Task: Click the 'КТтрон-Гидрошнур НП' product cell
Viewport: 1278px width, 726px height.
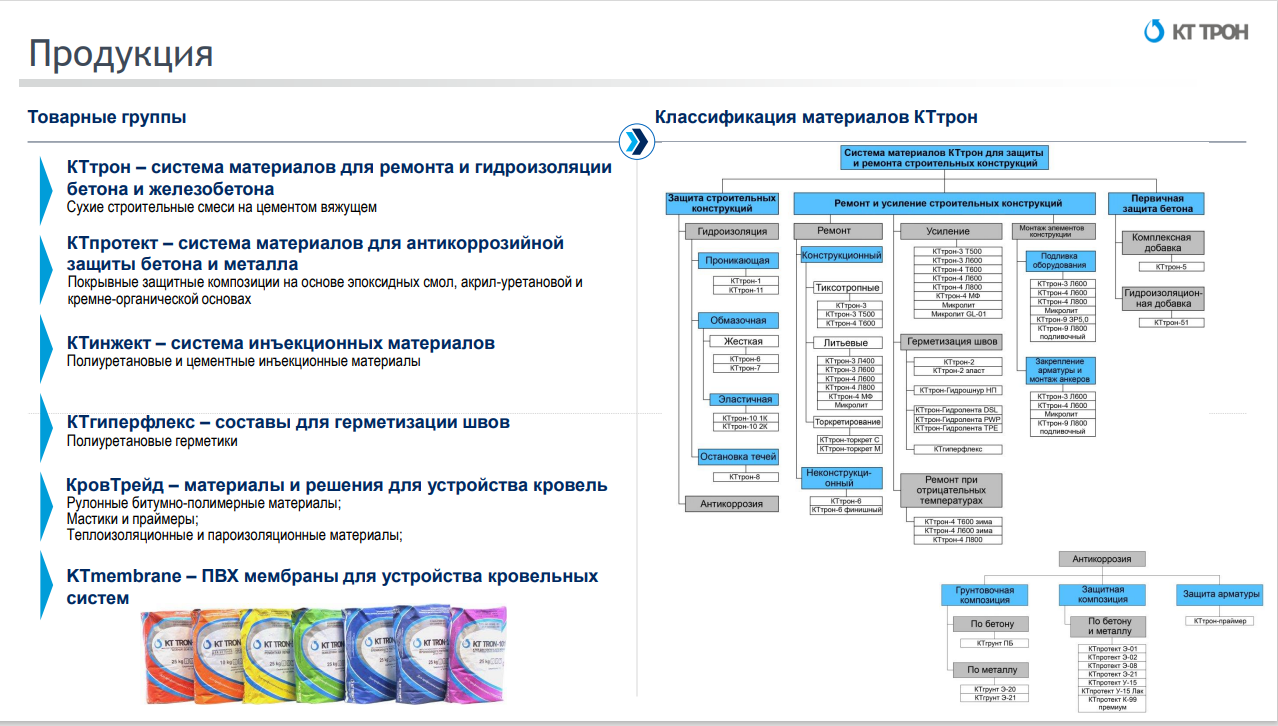Action: coord(959,390)
